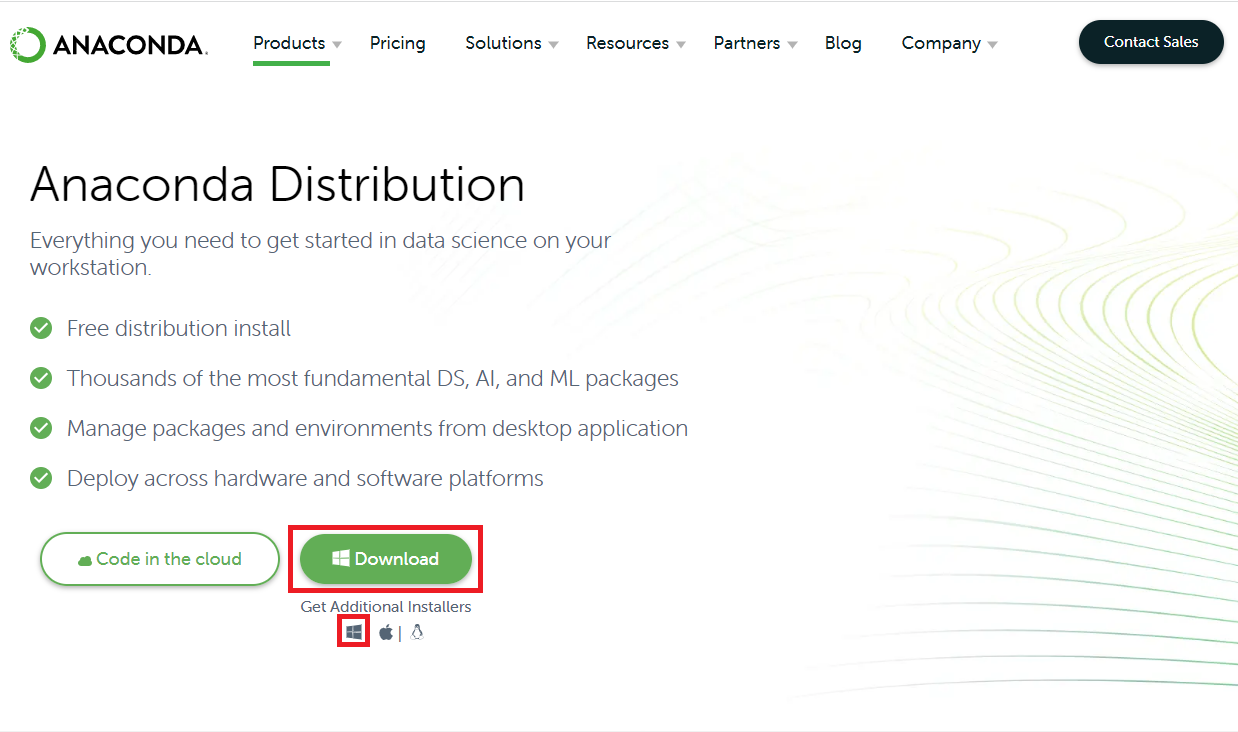The image size is (1238, 732).
Task: Expand the Partners dropdown arrow
Action: tap(792, 45)
